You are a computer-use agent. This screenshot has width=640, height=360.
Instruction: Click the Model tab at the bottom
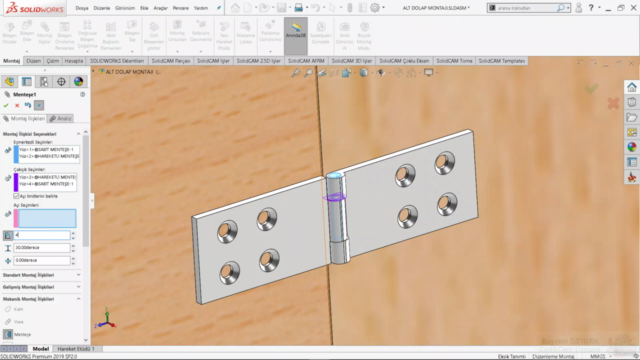[x=40, y=349]
